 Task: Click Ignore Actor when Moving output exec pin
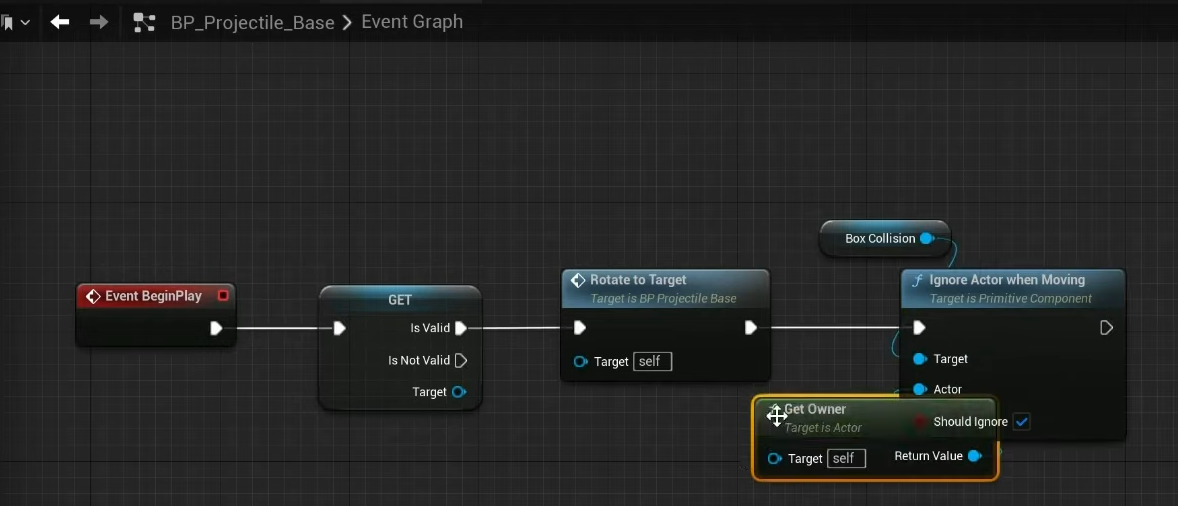(1106, 328)
